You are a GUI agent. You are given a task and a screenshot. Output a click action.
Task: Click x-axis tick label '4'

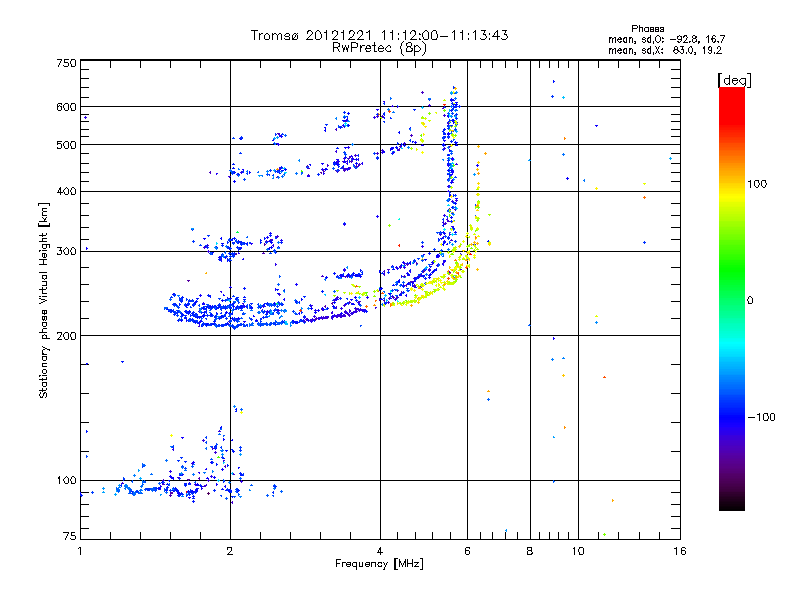(x=380, y=551)
